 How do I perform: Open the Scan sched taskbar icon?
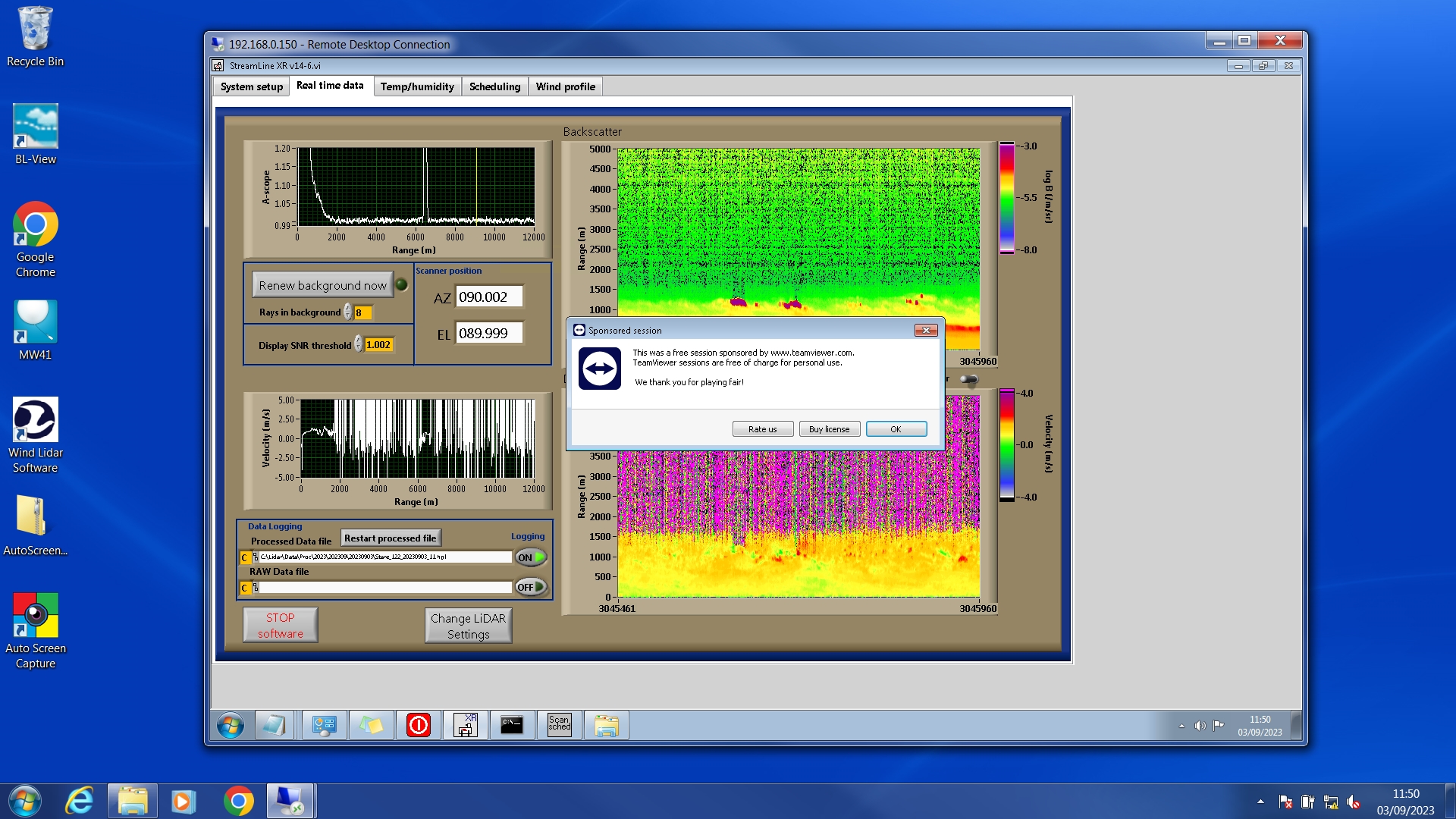pos(560,725)
